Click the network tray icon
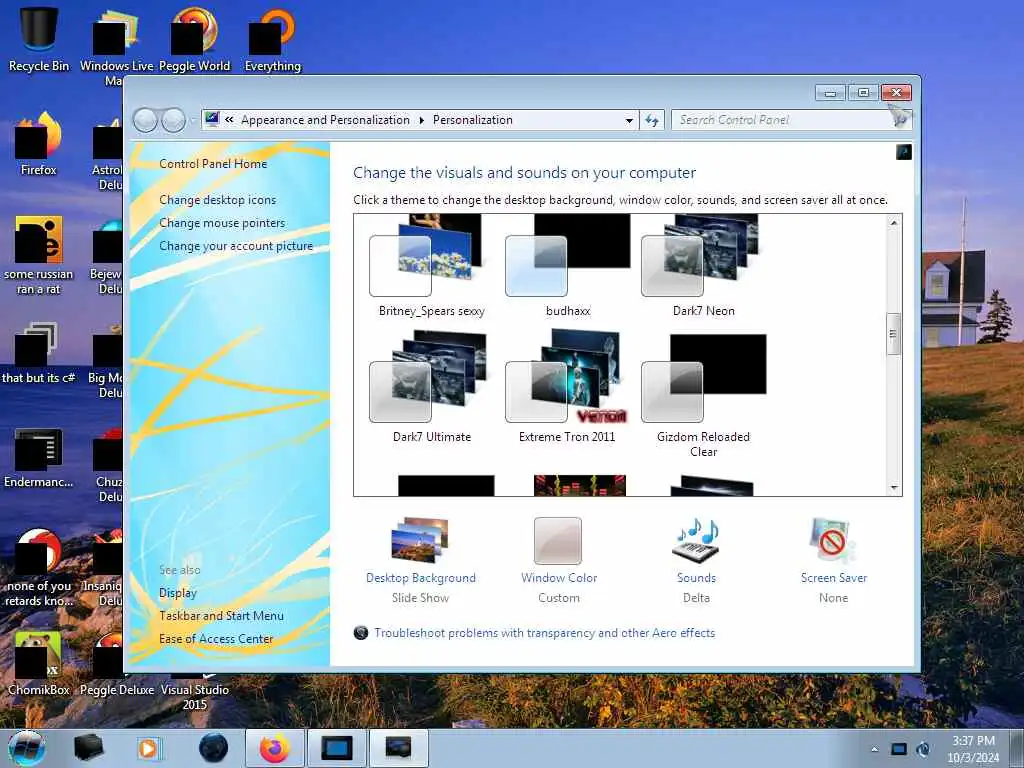The image size is (1024, 768). (899, 749)
